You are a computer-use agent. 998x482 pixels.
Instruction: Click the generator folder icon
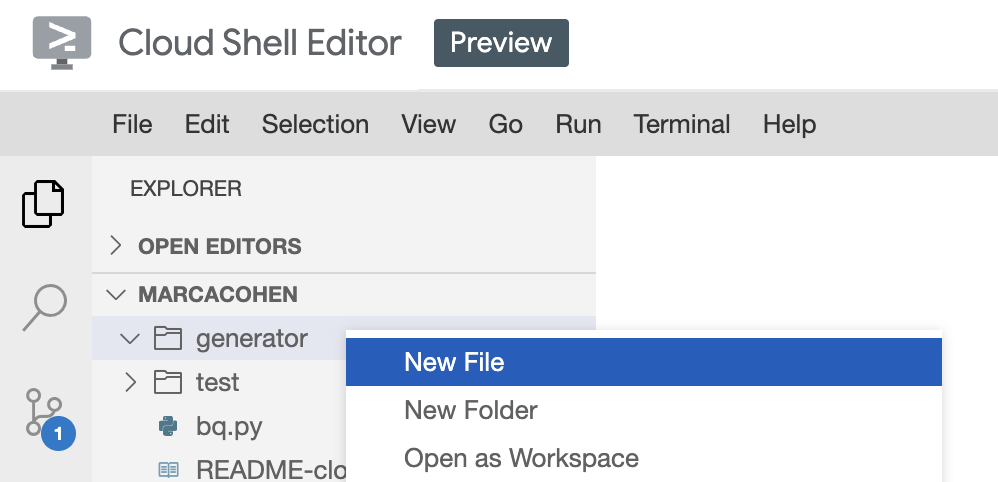coord(168,339)
